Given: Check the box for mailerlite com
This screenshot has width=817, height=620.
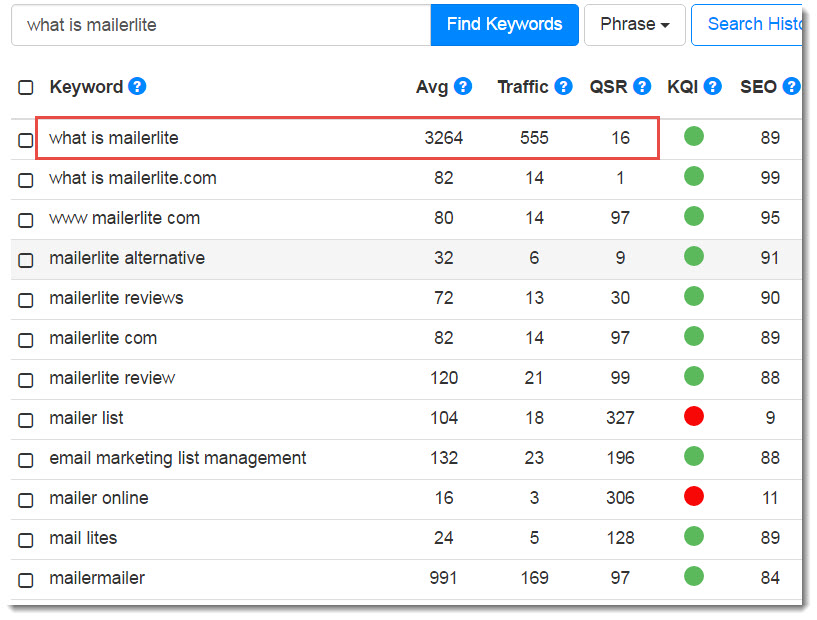Looking at the screenshot, I should 26,340.
